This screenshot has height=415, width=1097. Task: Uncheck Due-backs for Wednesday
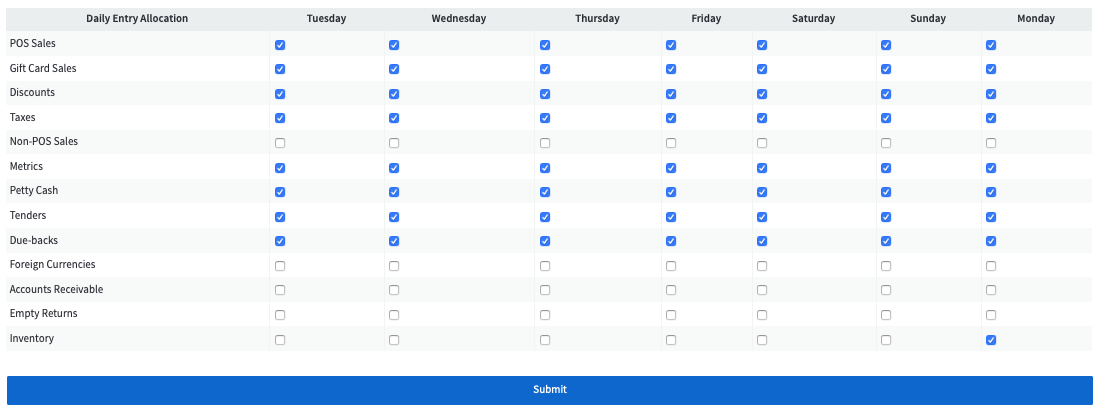(x=394, y=241)
